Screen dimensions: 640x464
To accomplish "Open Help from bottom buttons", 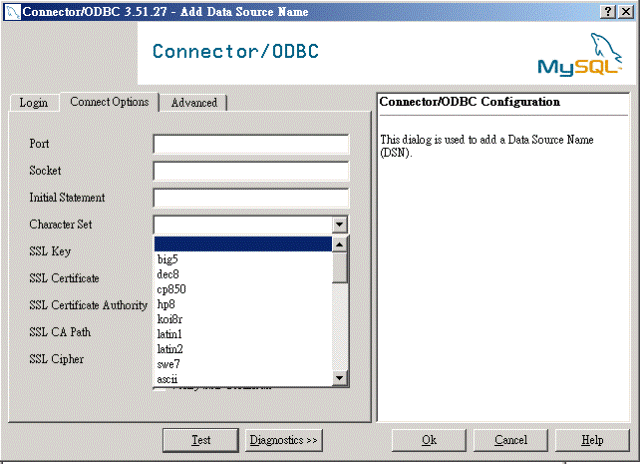I will (x=592, y=440).
